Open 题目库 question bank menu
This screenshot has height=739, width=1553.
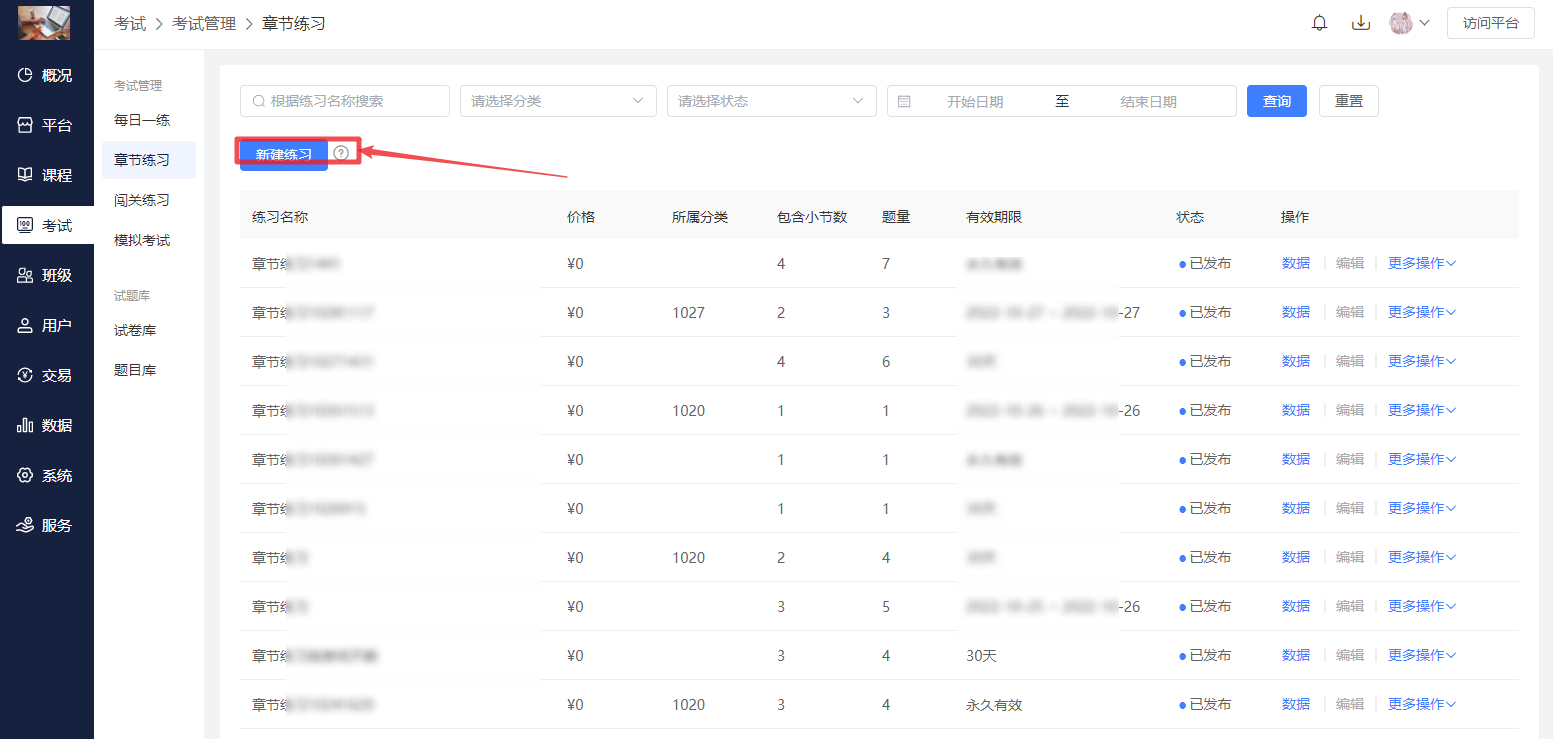(135, 370)
